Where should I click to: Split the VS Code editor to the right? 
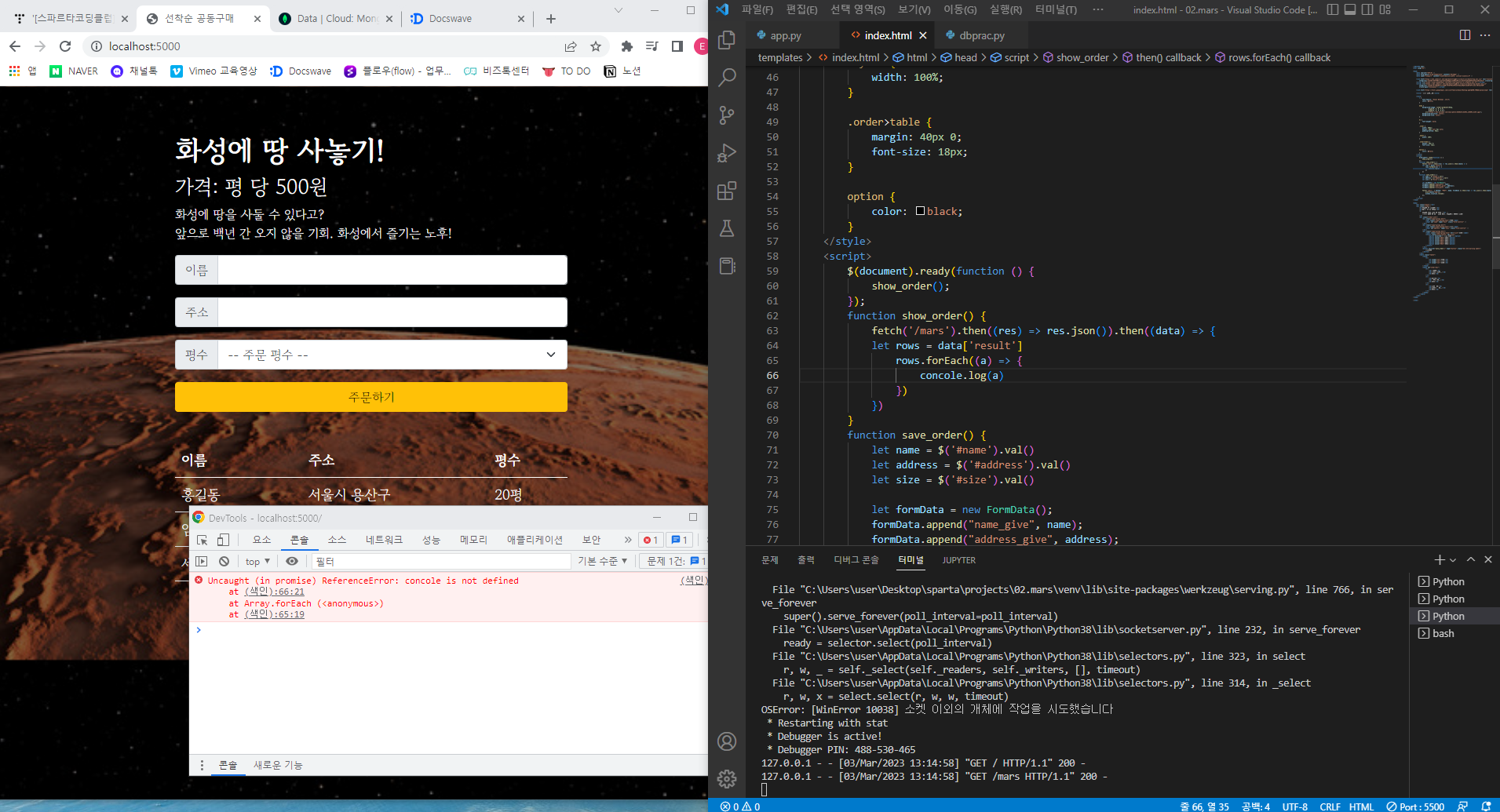(1465, 35)
